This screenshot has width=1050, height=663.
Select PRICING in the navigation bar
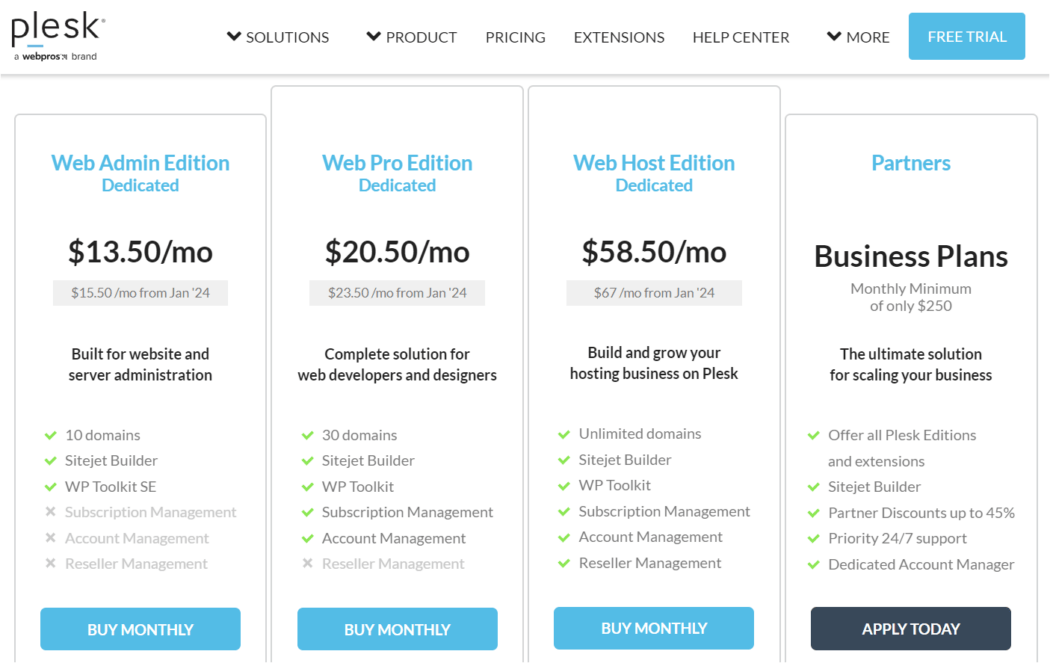[515, 37]
